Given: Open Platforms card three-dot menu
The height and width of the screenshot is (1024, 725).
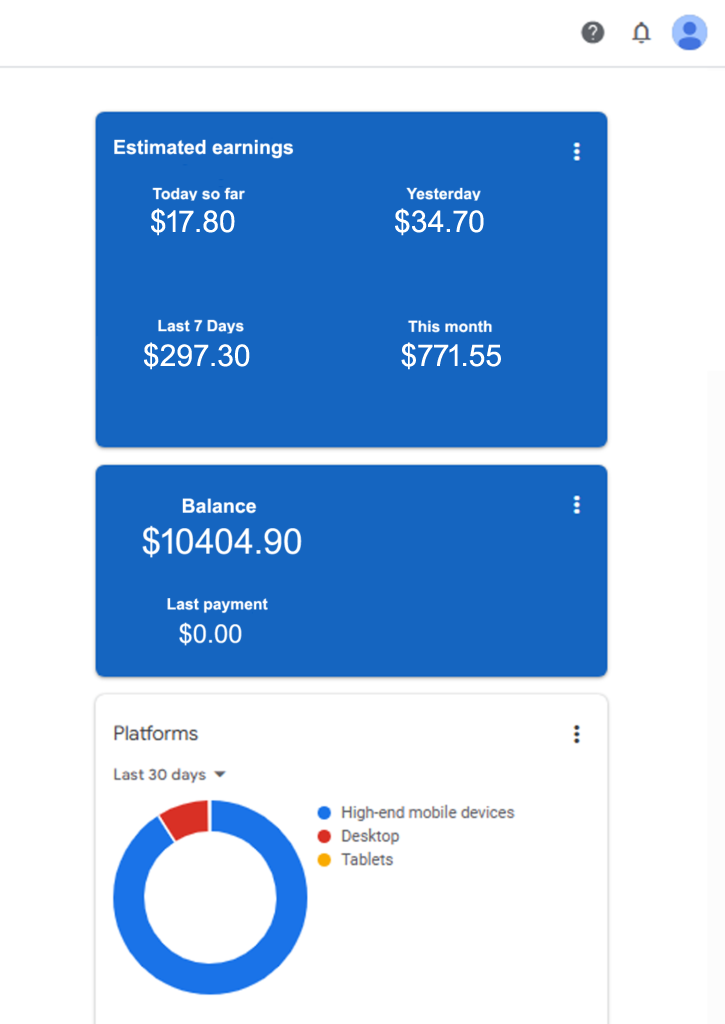Looking at the screenshot, I should pos(576,735).
